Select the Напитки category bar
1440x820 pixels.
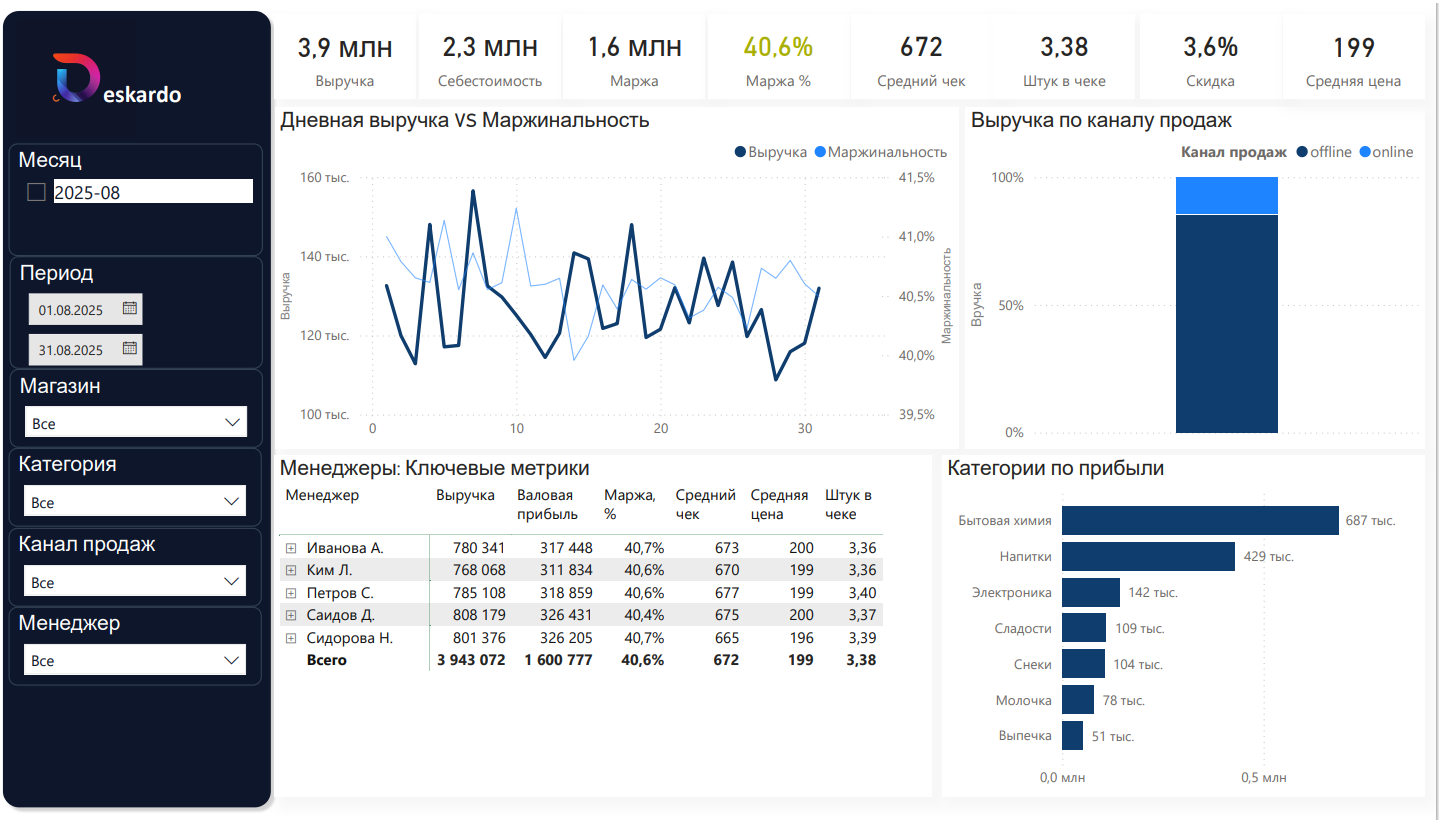point(1148,556)
